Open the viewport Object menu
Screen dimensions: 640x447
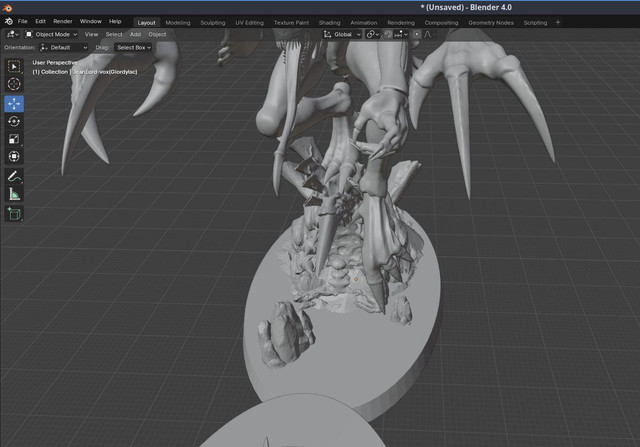[157, 34]
